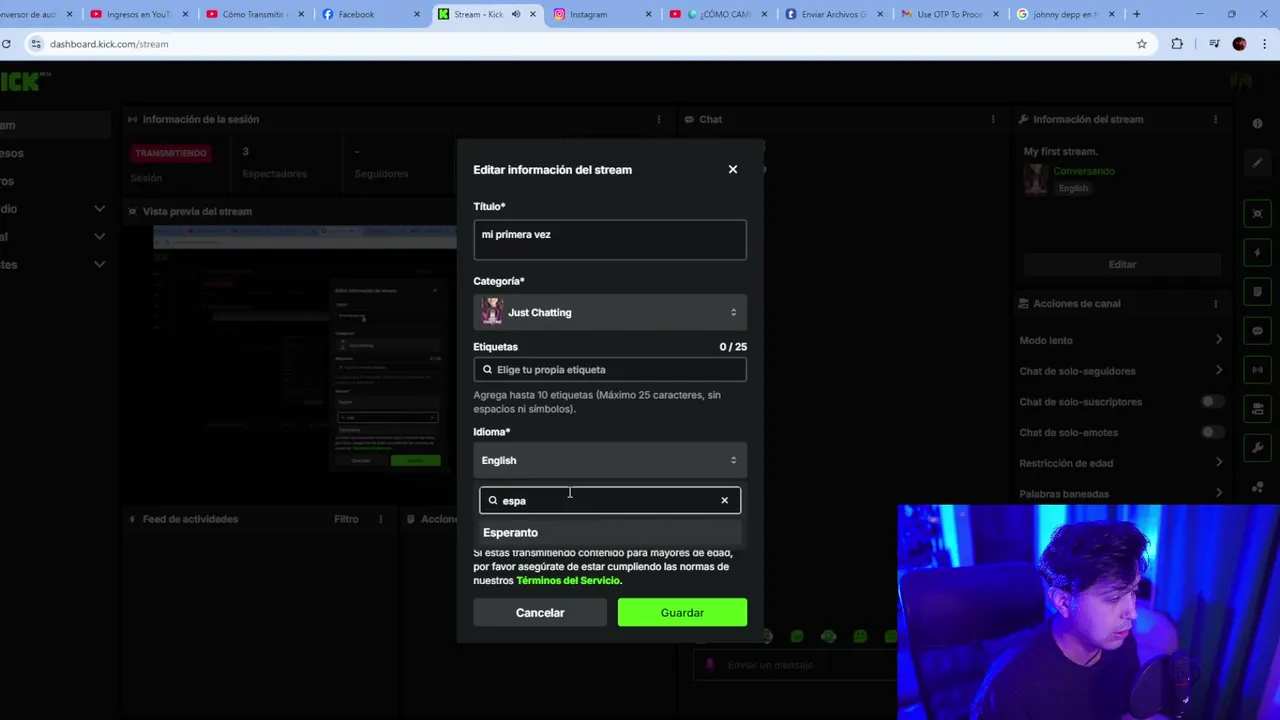Open a new browser tab
Viewport: 1280px width, 720px height.
click(1137, 14)
